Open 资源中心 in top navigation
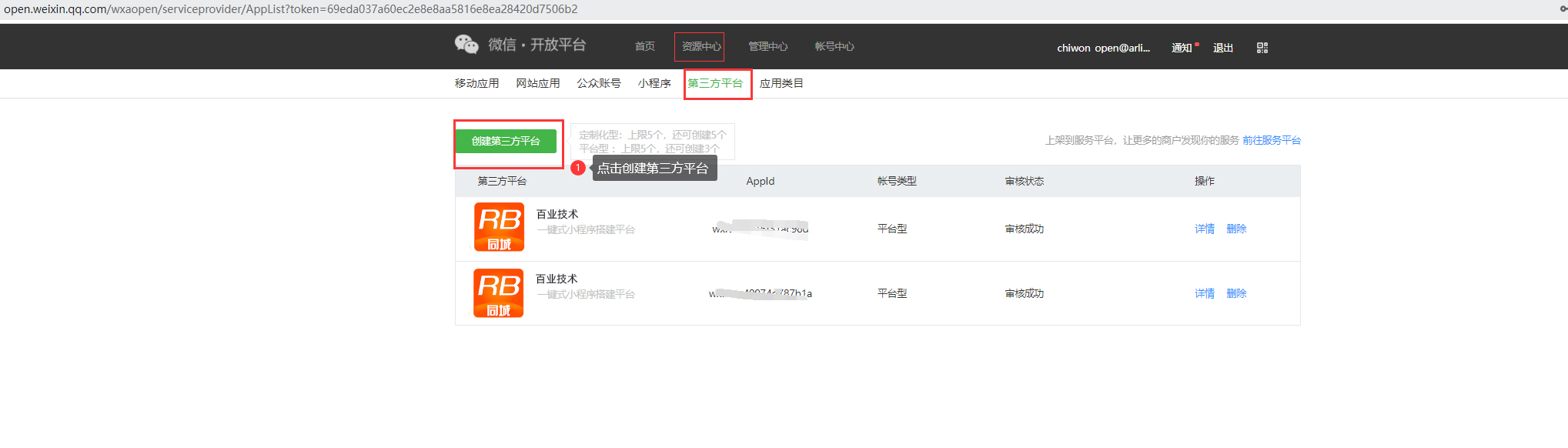The width and height of the screenshot is (1568, 448). click(x=700, y=46)
